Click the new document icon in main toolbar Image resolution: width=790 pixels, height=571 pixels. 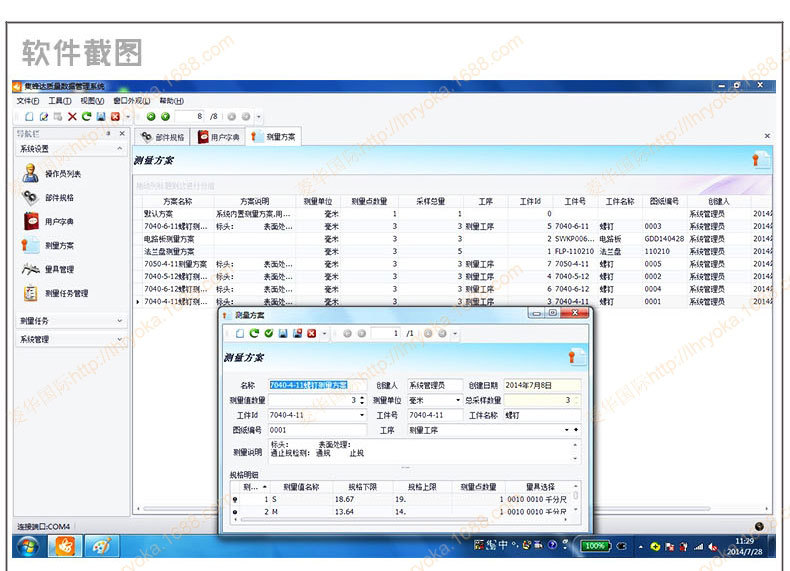pos(30,117)
